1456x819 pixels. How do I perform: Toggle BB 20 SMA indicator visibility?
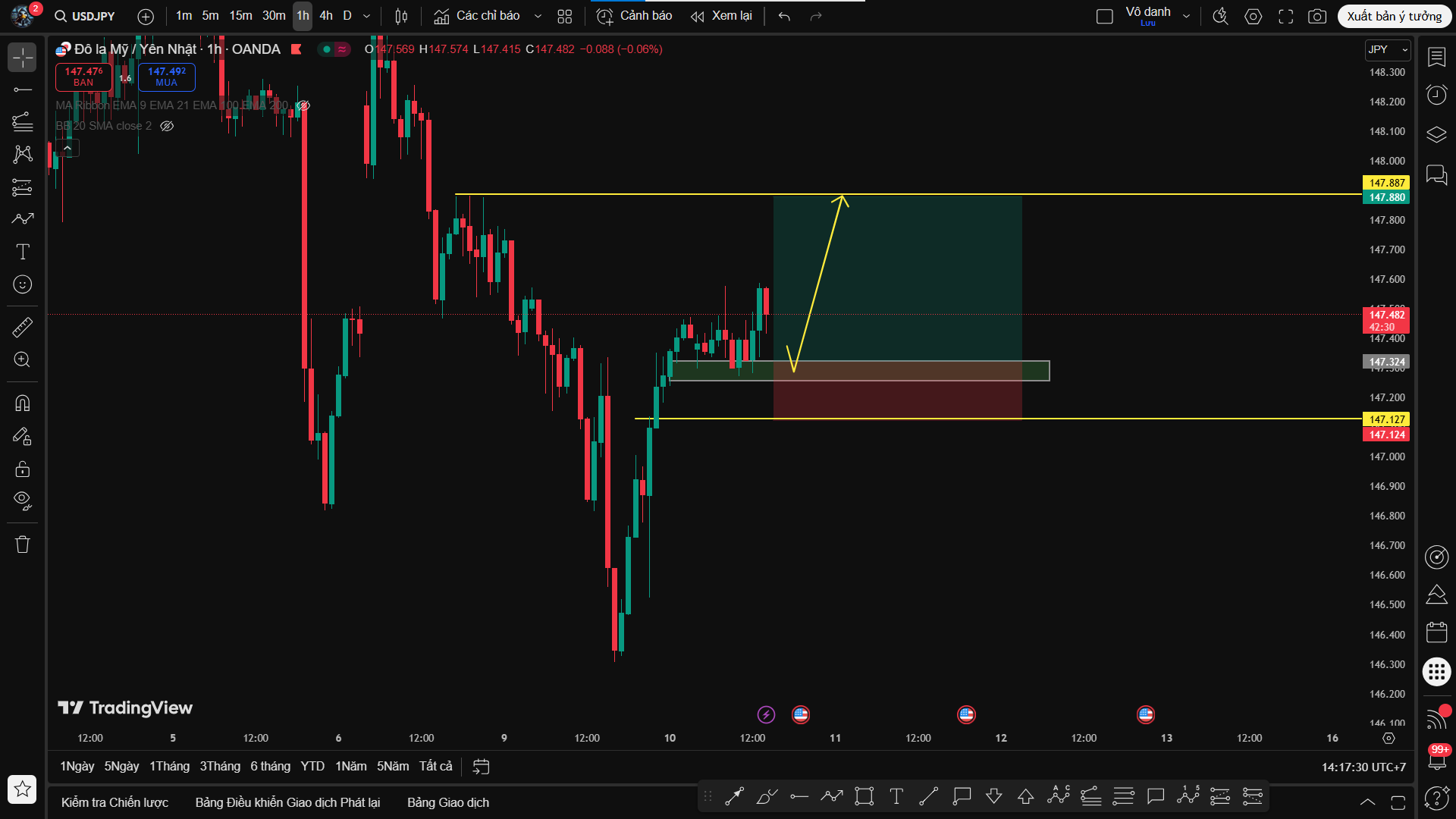167,126
